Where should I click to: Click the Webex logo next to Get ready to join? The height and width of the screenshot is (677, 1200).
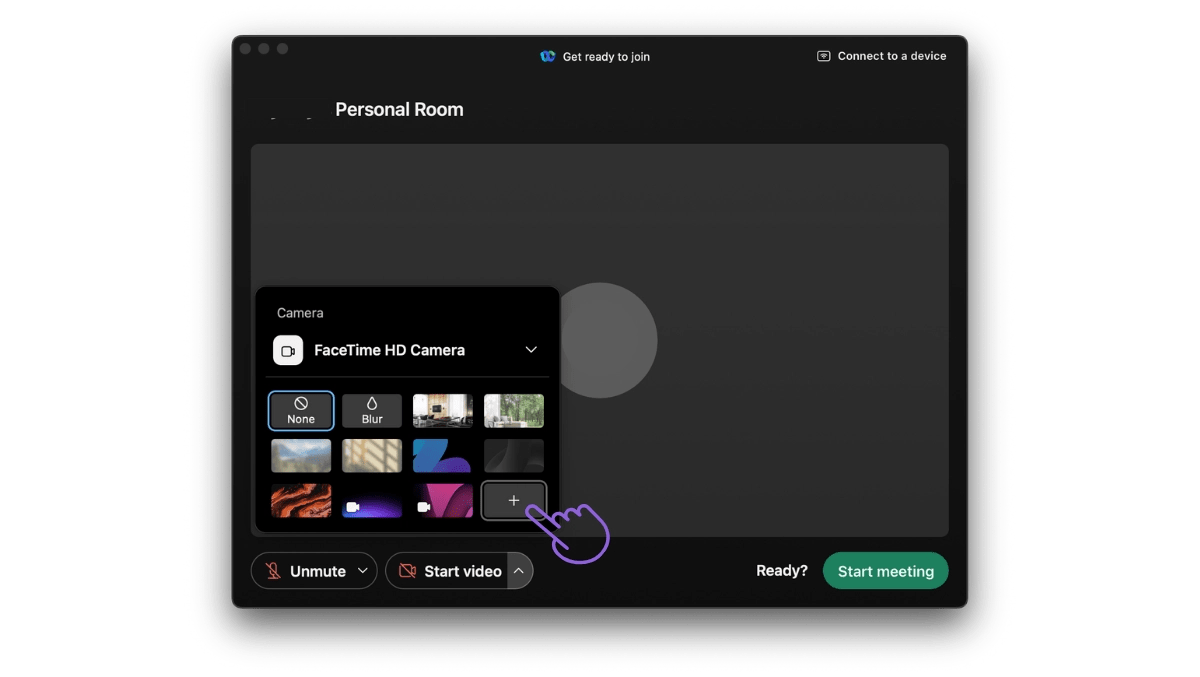548,57
